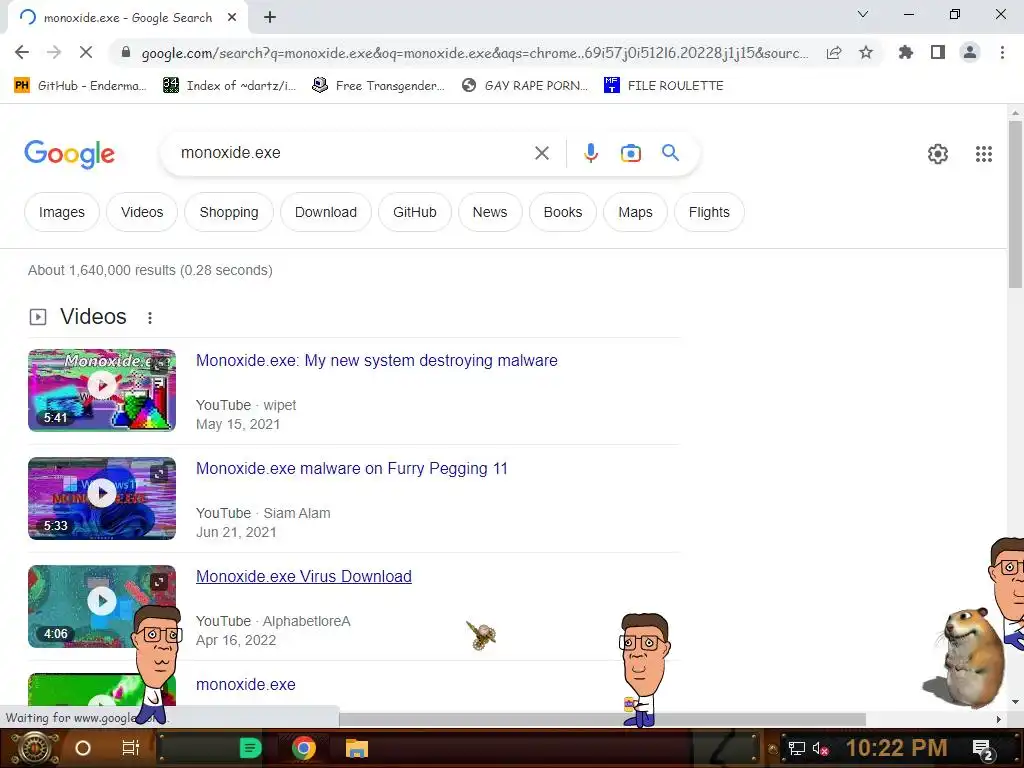Screen dimensions: 1024x768
Task: Open 'Monoxide.exe malware on Furry Pegging 11' link
Action: click(352, 469)
